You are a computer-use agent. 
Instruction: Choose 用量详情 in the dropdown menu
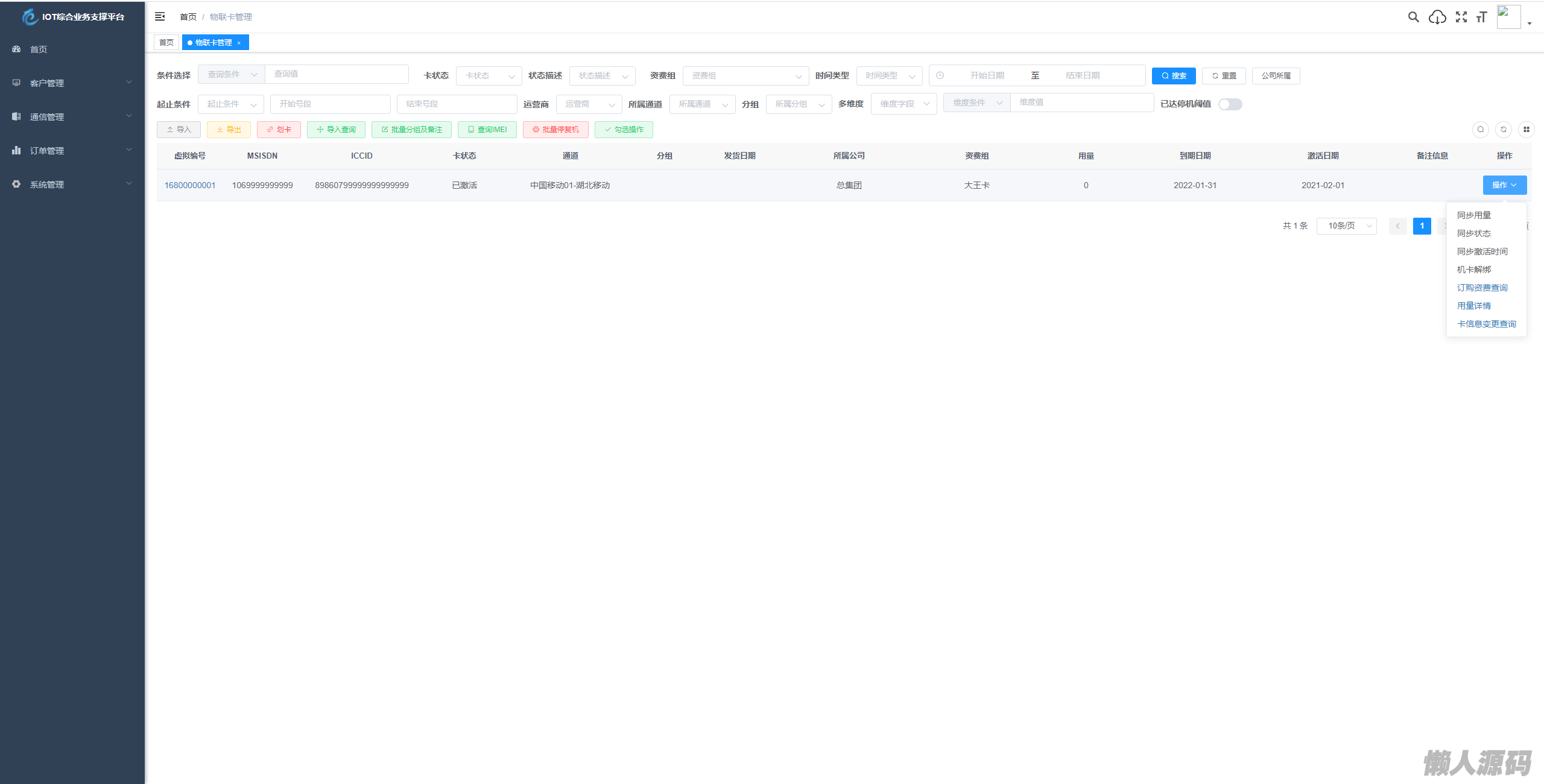[1473, 306]
